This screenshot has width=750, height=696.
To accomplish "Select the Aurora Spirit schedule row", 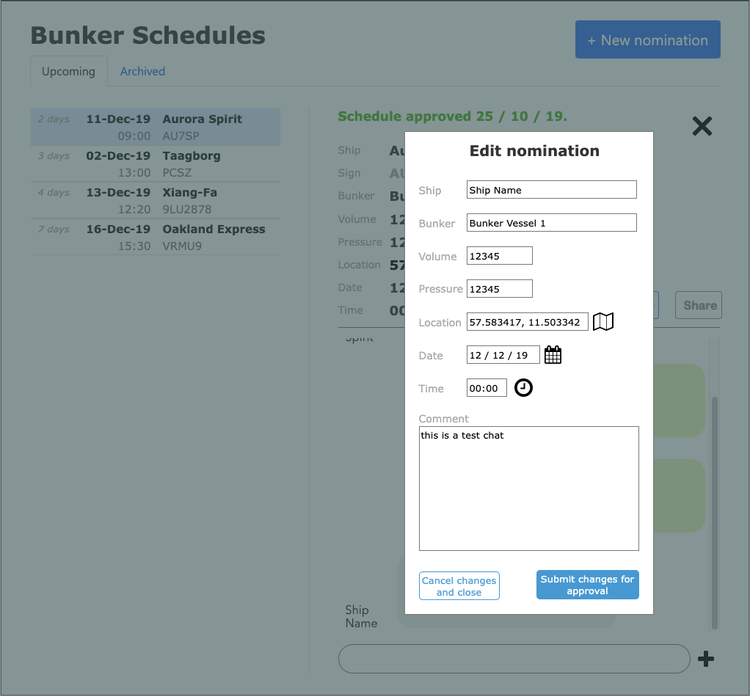I will [155, 127].
